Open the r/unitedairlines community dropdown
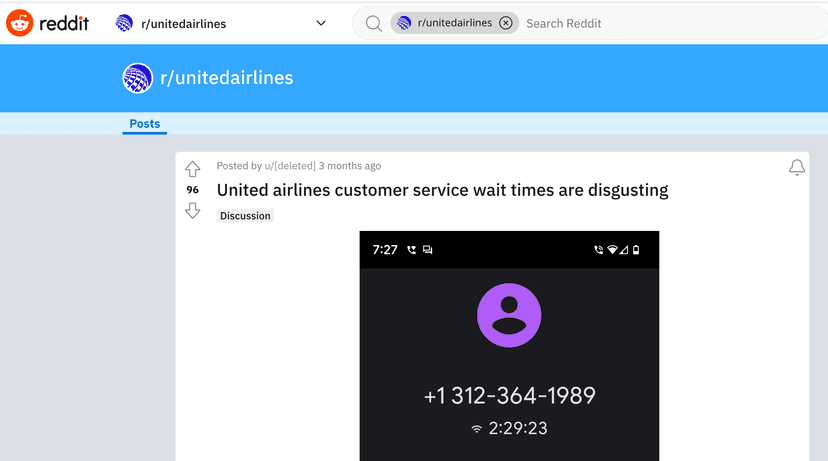This screenshot has height=461, width=828. tap(321, 23)
